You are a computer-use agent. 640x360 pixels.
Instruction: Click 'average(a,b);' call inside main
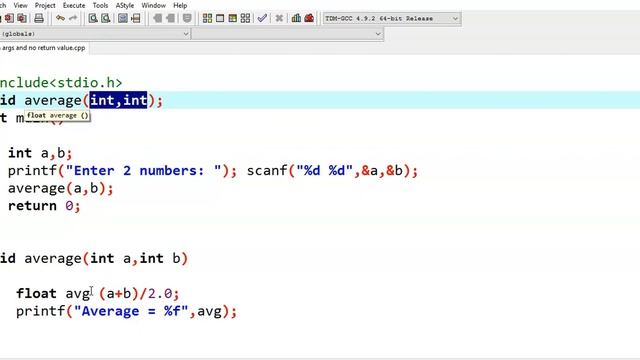tap(60, 188)
